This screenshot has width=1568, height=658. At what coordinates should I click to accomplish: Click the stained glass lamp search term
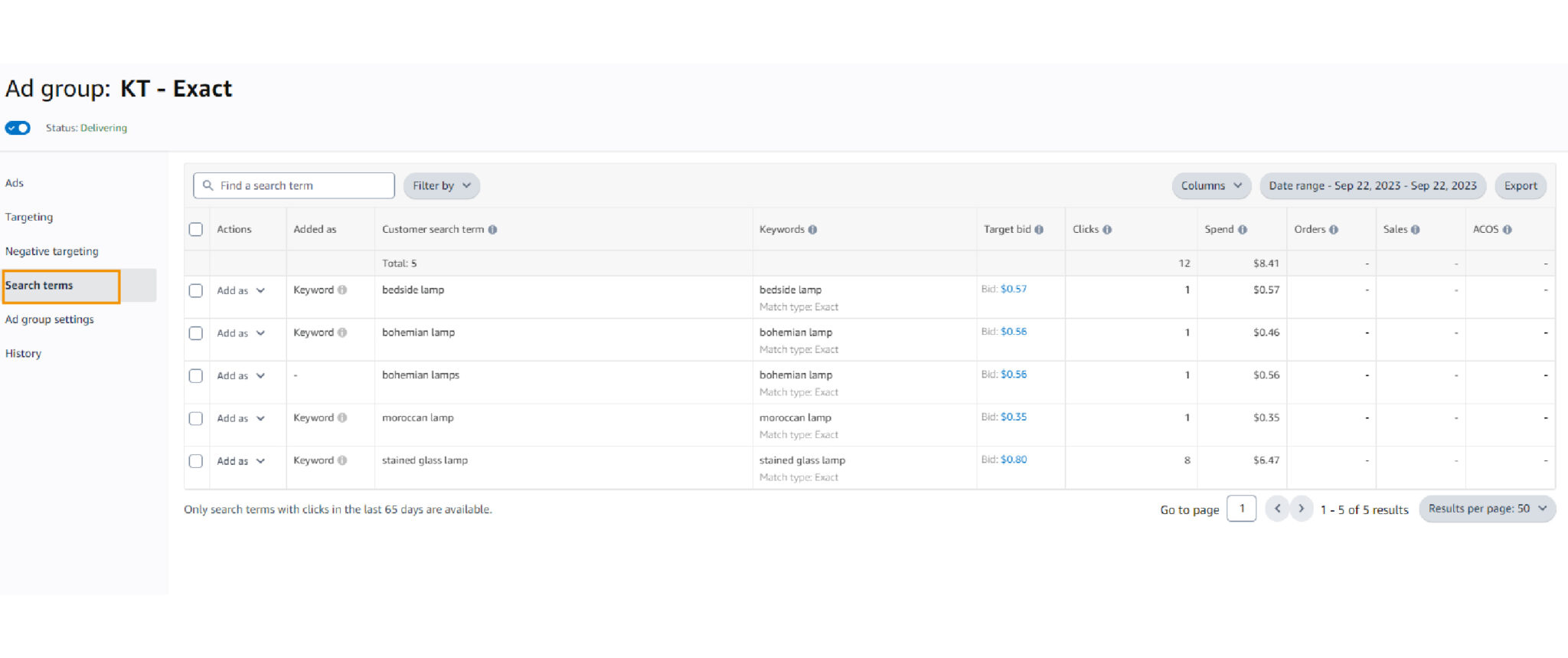click(425, 460)
